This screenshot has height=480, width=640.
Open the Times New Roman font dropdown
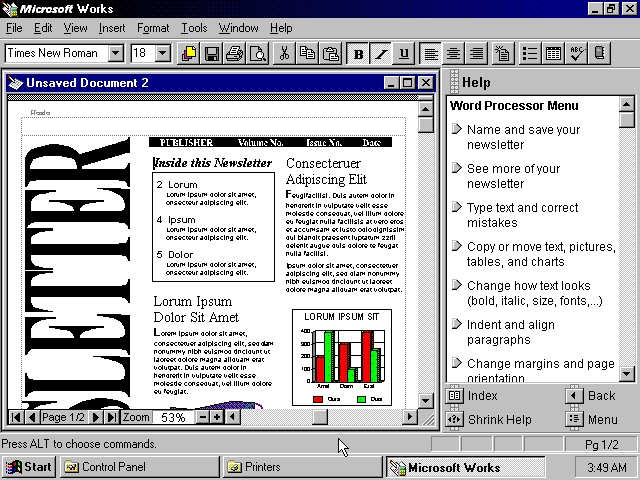click(116, 53)
